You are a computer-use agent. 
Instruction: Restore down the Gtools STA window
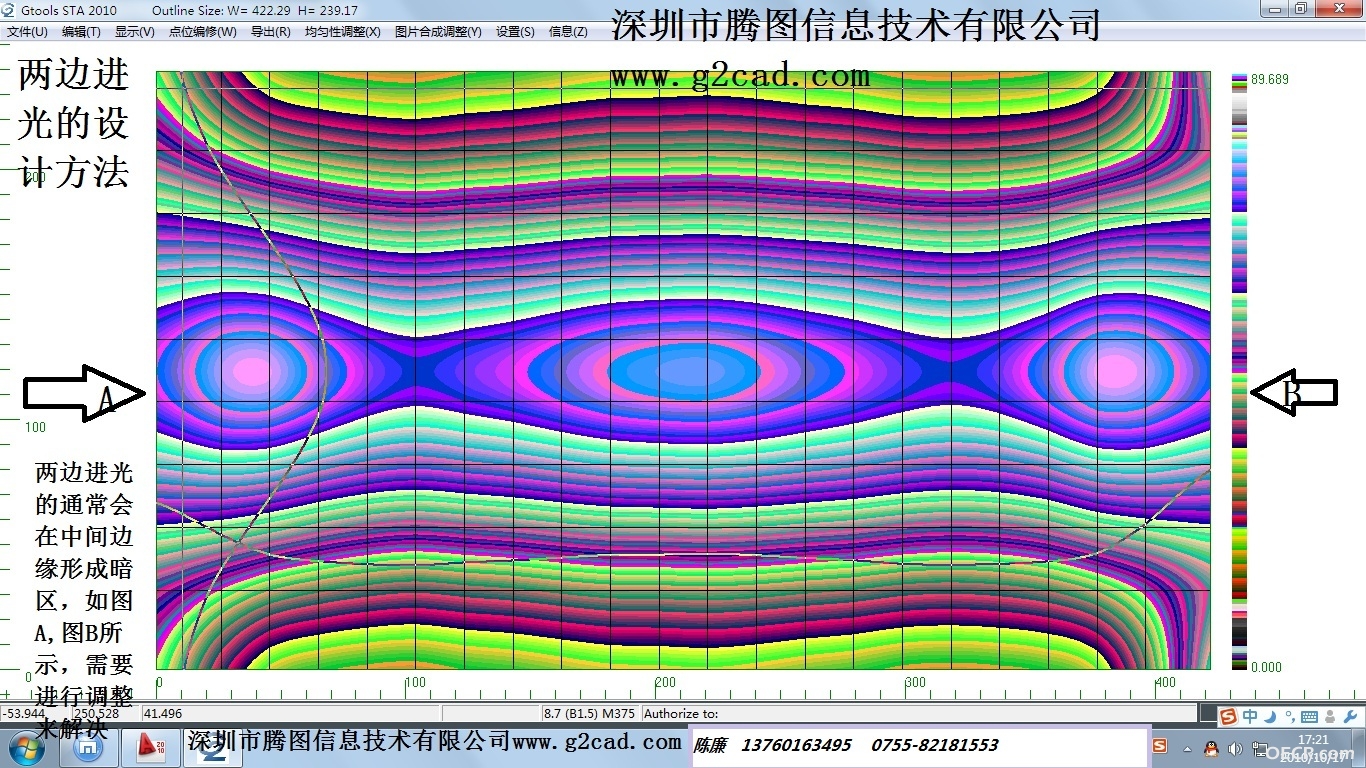pos(1300,9)
